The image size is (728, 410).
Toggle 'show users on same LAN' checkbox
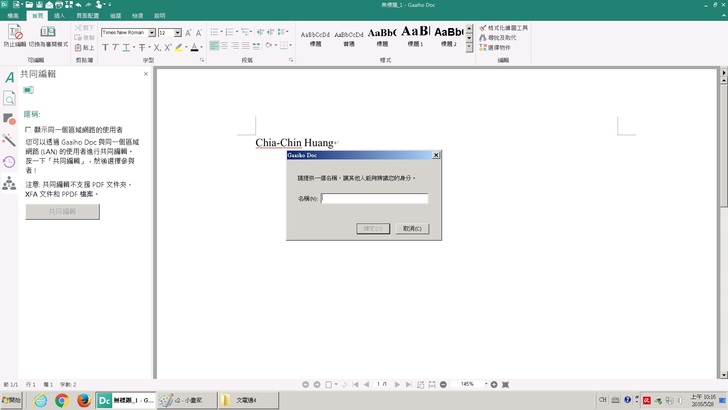pos(28,130)
